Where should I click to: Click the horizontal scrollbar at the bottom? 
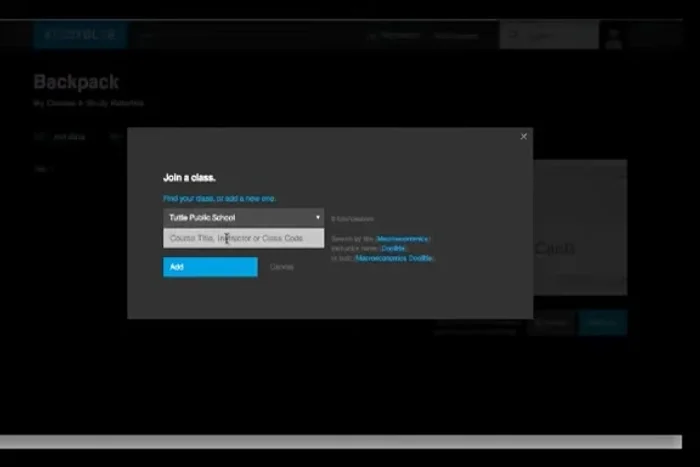(x=340, y=442)
